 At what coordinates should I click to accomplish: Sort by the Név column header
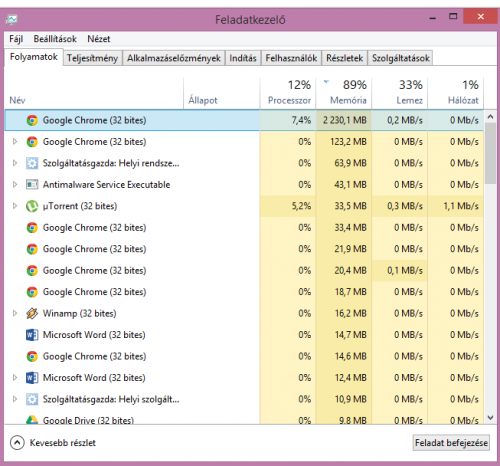94,93
